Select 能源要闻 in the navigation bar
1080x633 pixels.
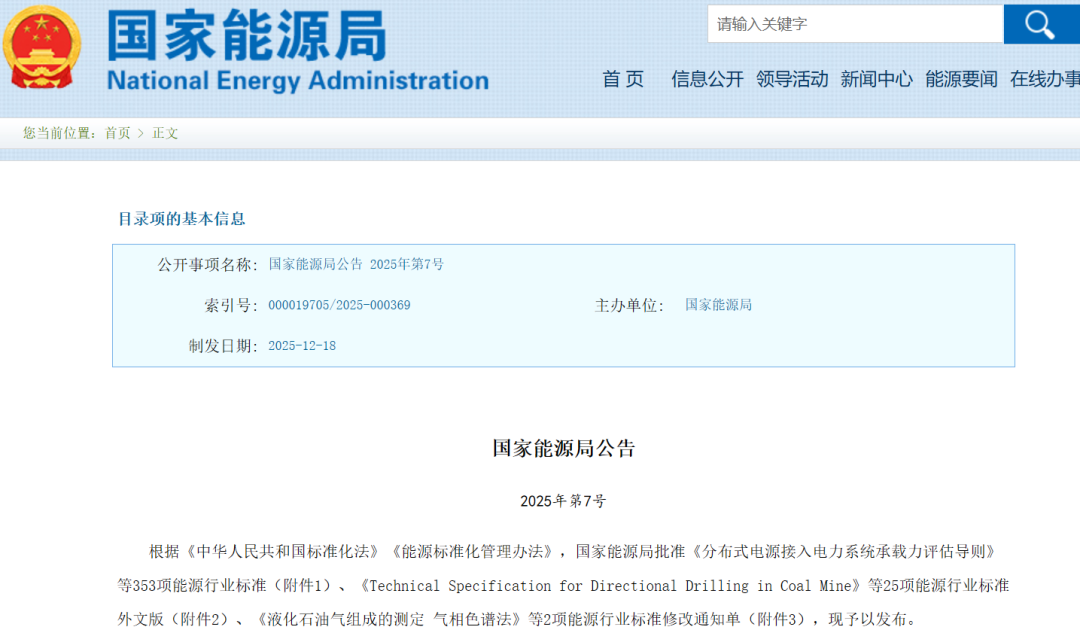tap(961, 79)
